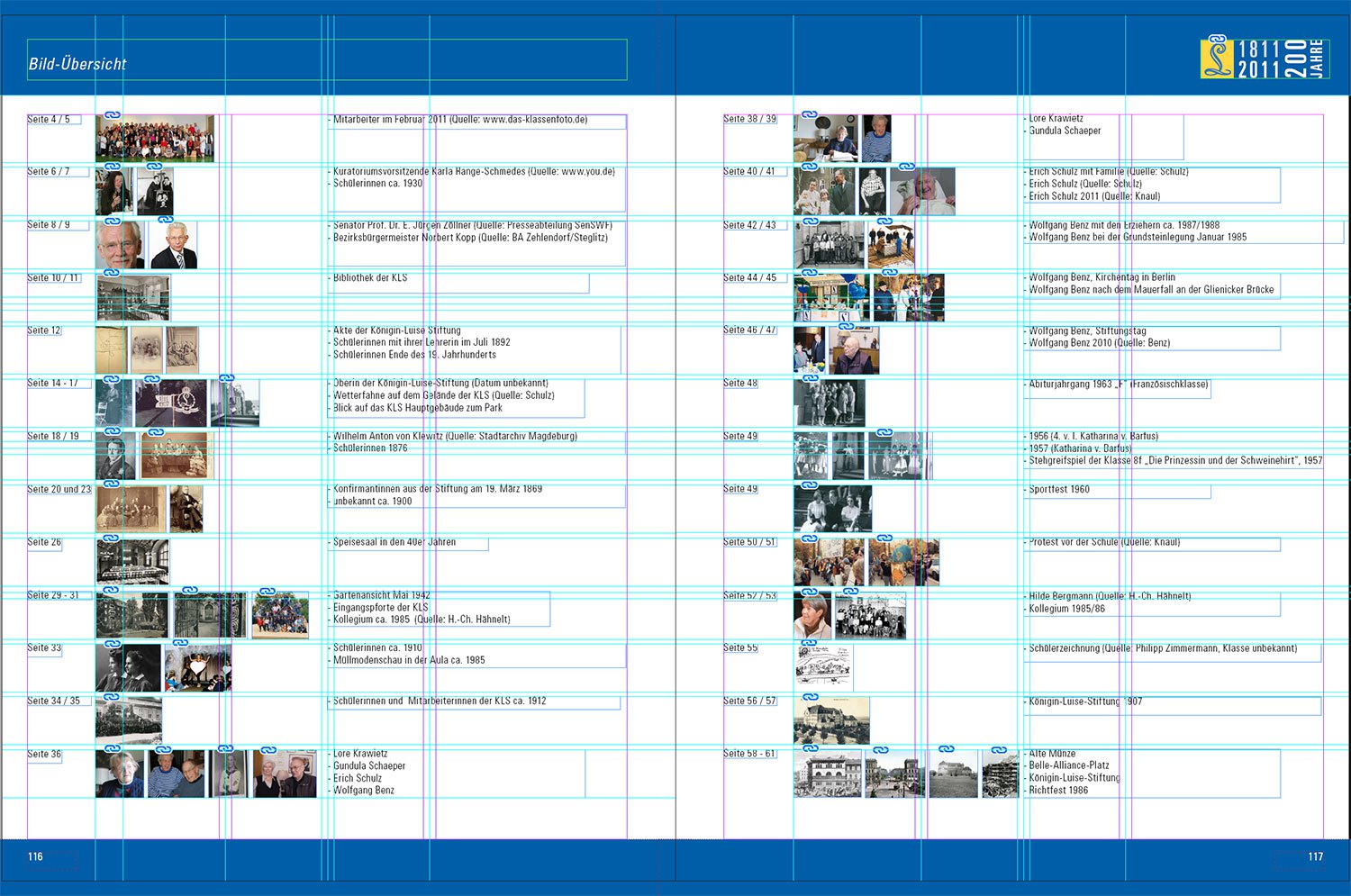The image size is (1351, 896).
Task: Select the Bild-Übersicht title frame
Action: [x=327, y=59]
